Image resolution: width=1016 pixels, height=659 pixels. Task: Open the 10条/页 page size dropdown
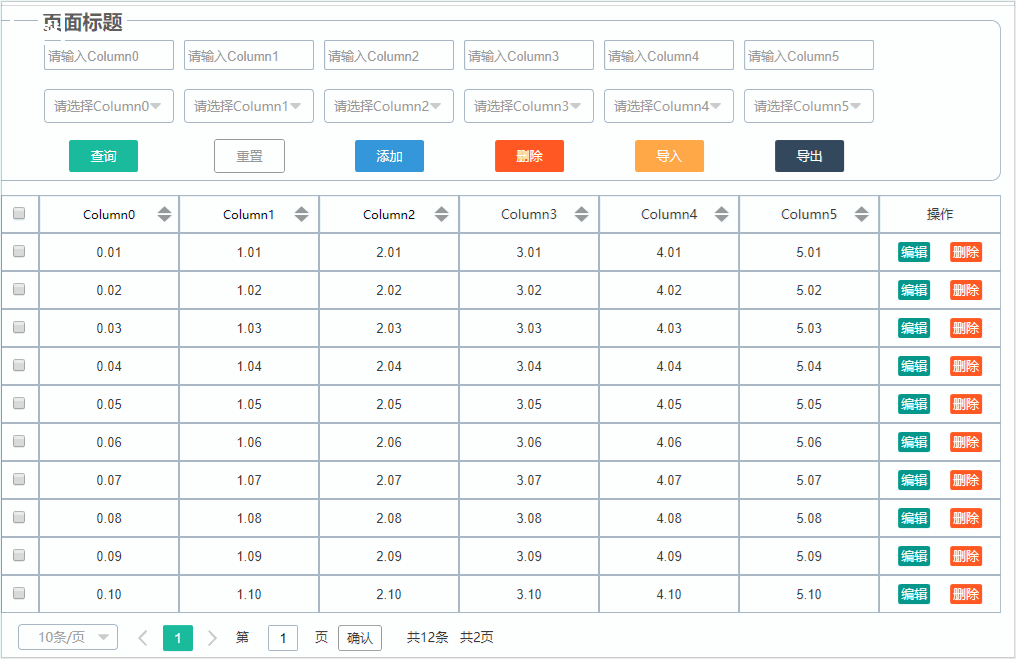(68, 637)
